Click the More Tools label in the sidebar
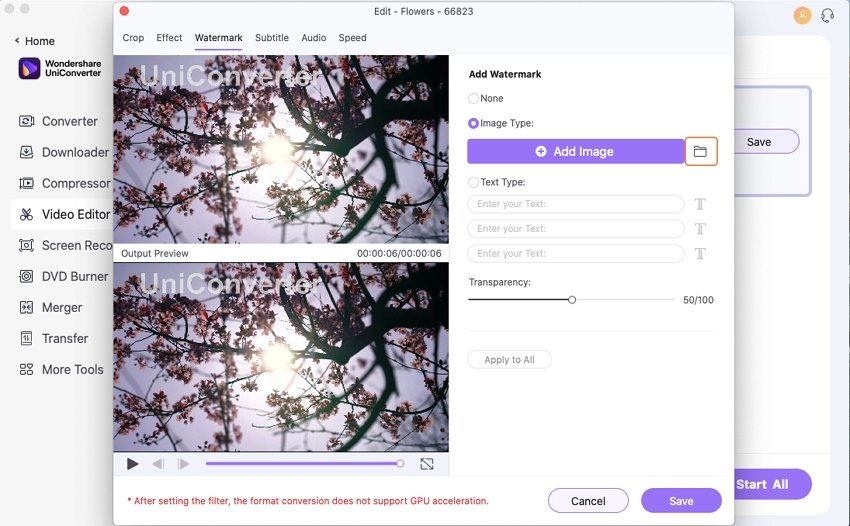 (x=73, y=369)
